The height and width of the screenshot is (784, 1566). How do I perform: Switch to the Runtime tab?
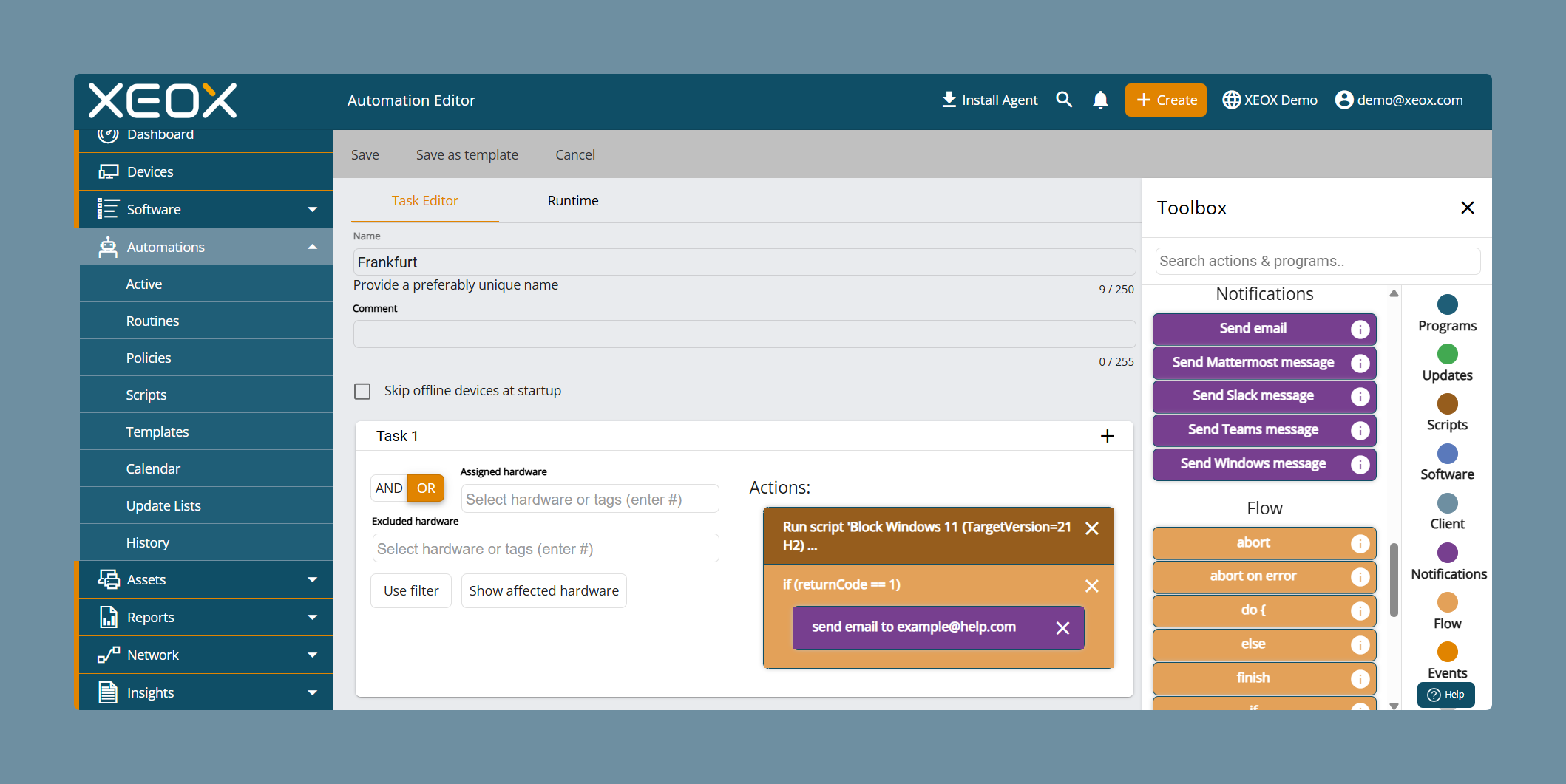[x=573, y=200]
